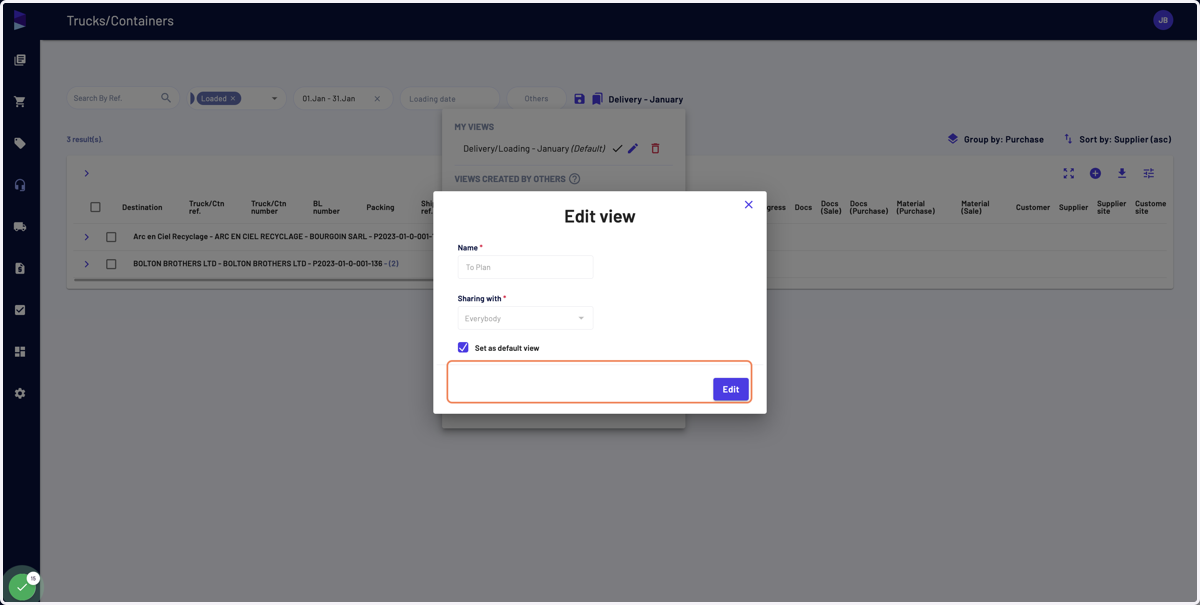The image size is (1200, 605).
Task: Click the Docs (Purchase) column header
Action: tap(869, 207)
